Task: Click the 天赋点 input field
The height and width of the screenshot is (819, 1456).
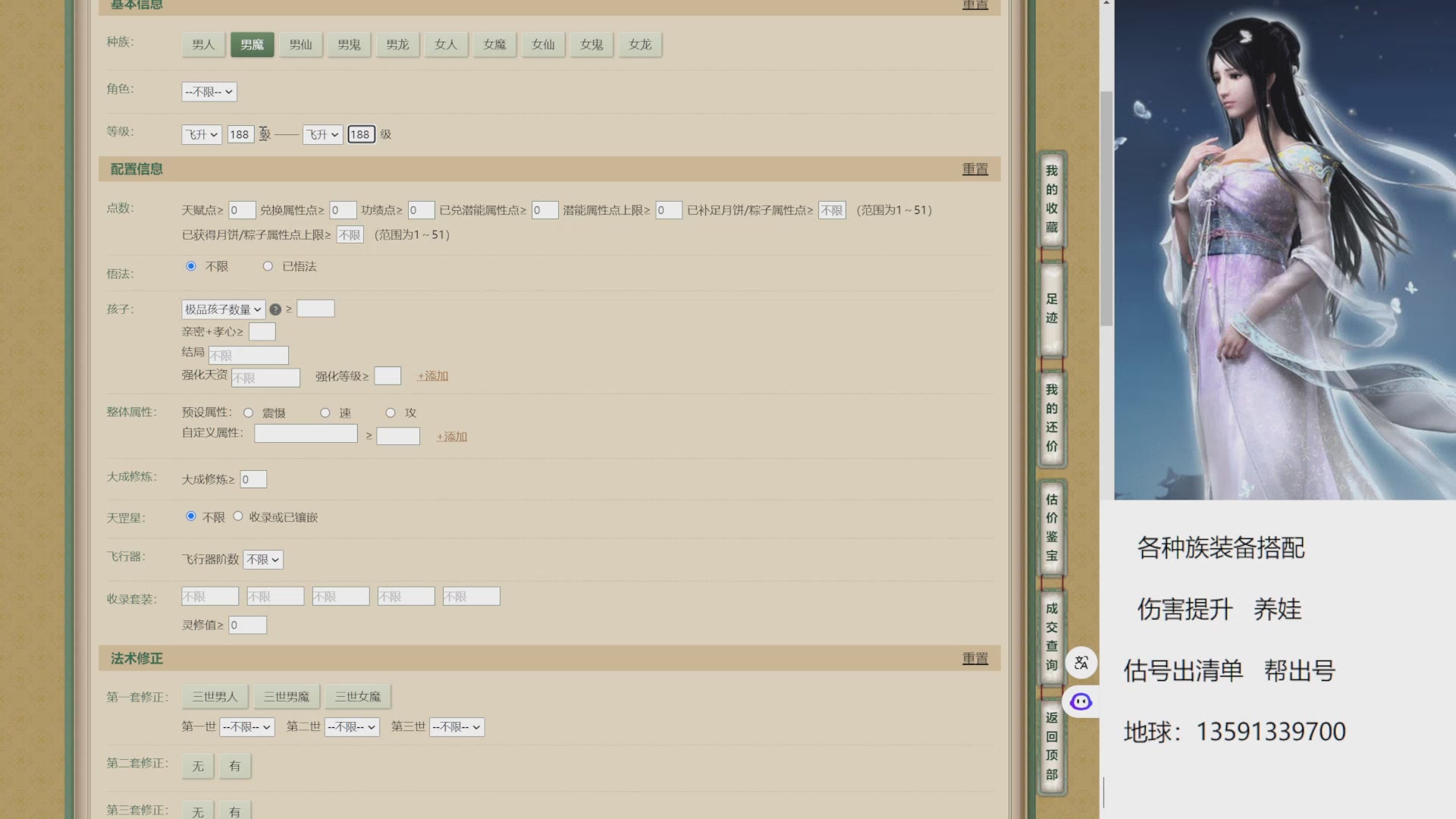Action: coord(242,210)
